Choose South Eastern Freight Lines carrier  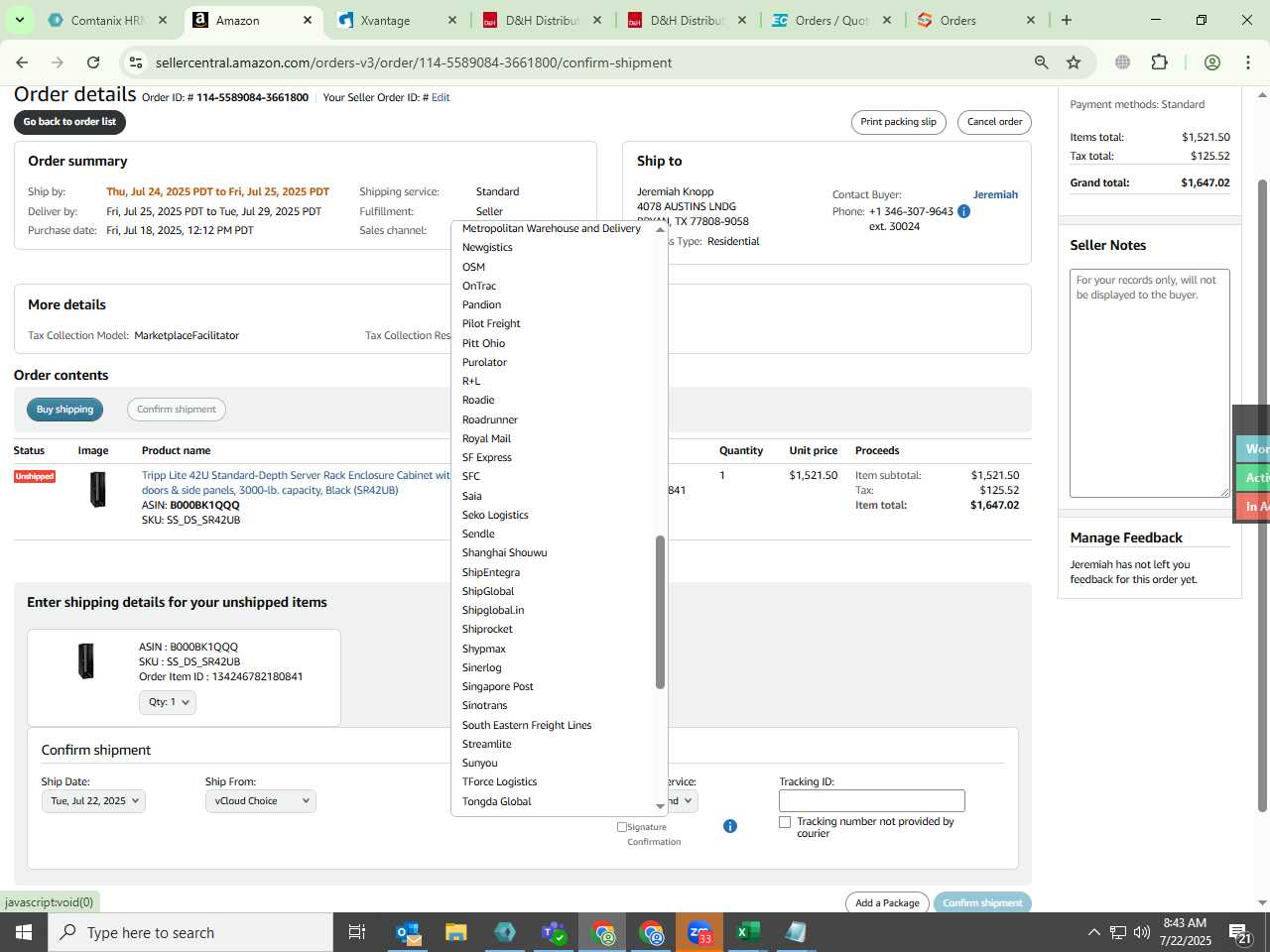tap(527, 725)
